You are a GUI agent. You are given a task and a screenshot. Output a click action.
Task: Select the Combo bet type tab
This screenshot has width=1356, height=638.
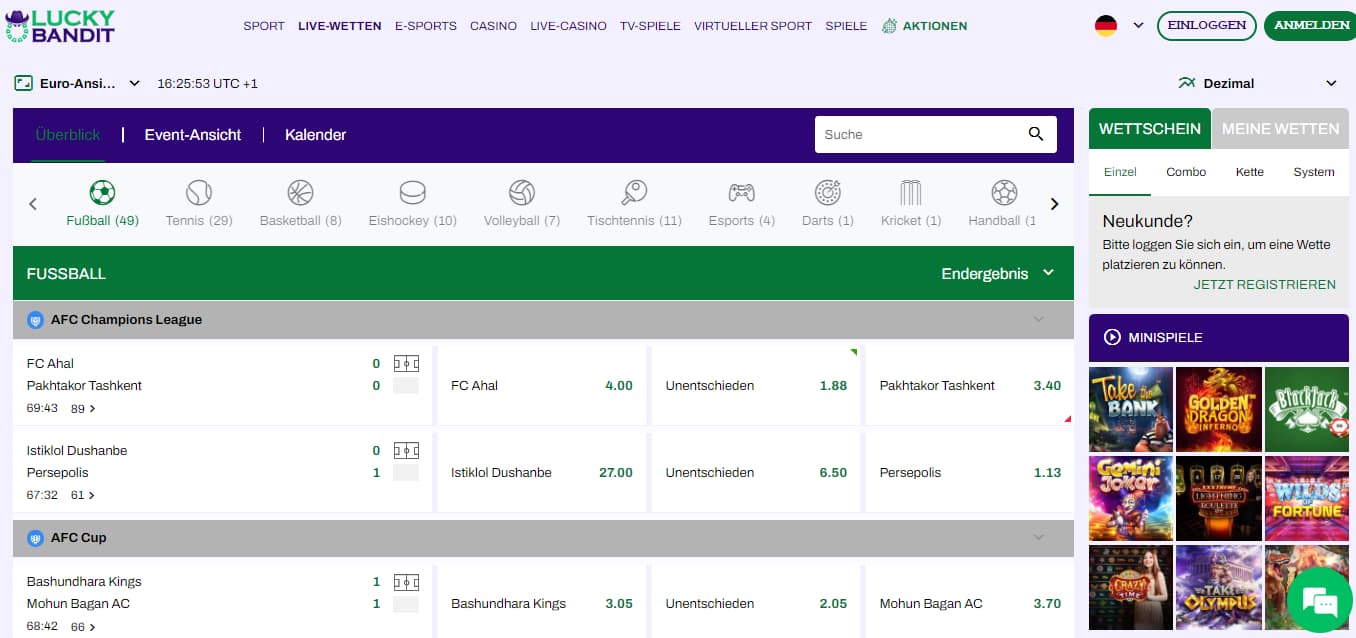click(x=1186, y=172)
